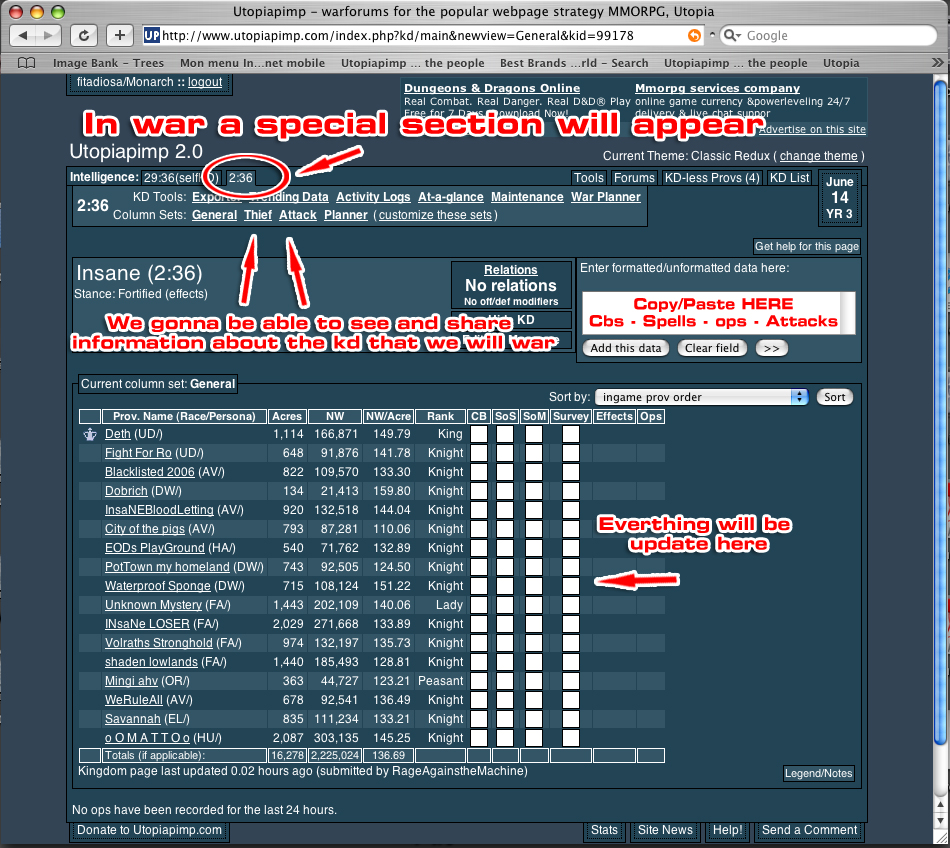
Task: Open the Best Brands bookmark
Action: (x=574, y=63)
